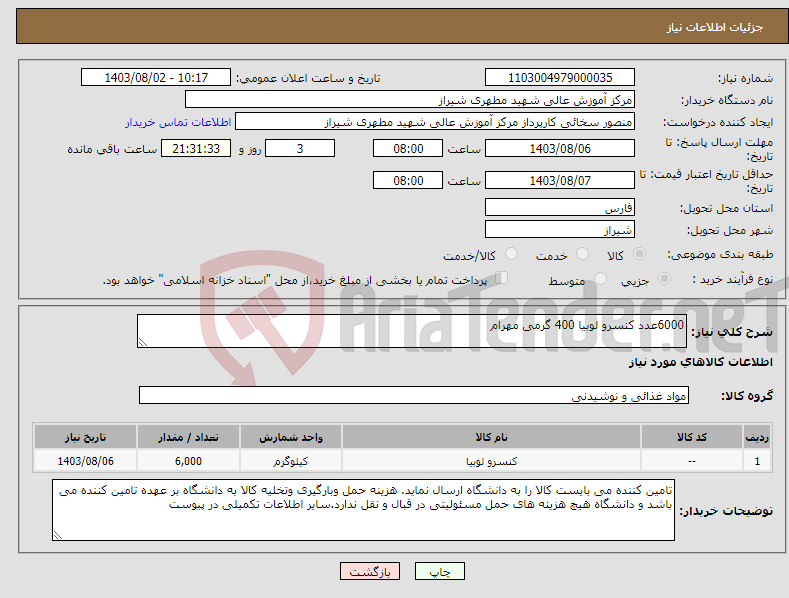Screen dimensions: 789x598
Task: Click the announcement date field 1403/08/02 - 10:17
Action: pos(156,78)
